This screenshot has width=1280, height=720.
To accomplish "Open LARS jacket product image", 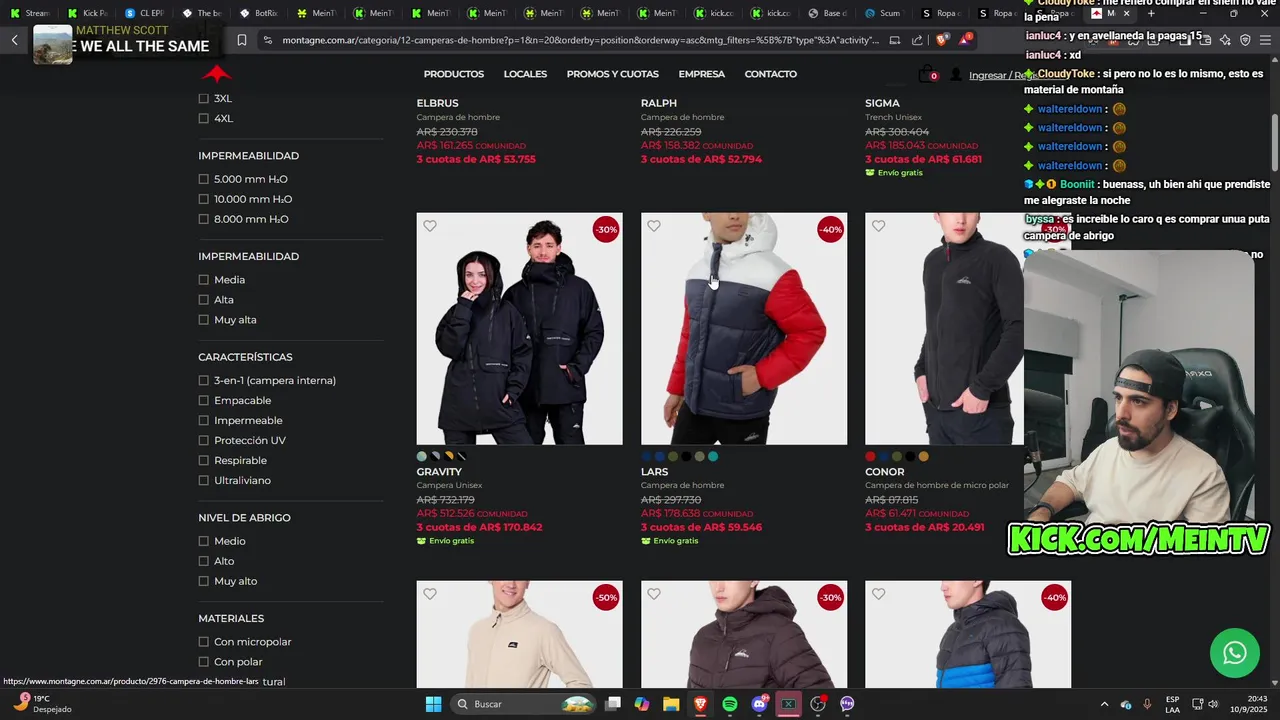I will [744, 328].
